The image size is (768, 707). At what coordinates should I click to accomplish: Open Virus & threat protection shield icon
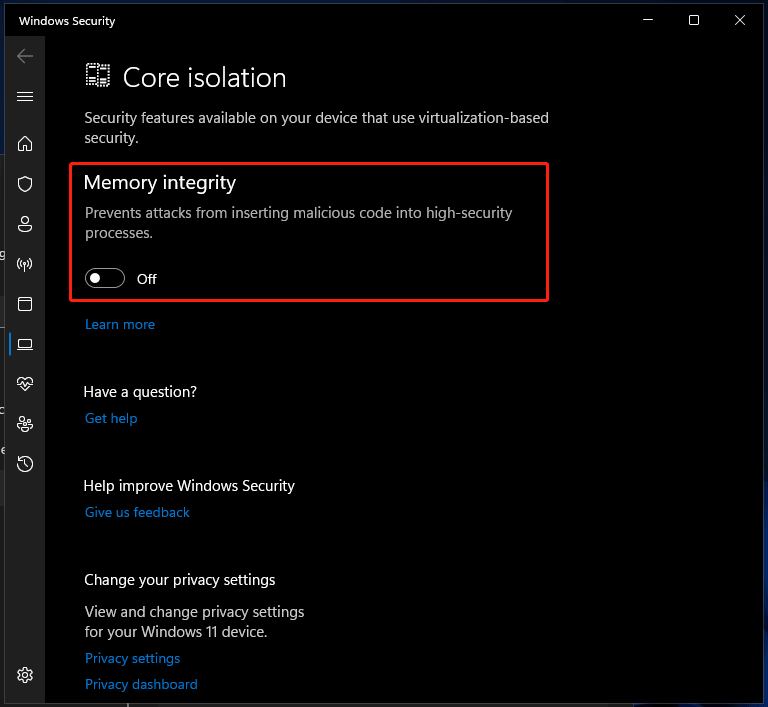click(x=25, y=184)
